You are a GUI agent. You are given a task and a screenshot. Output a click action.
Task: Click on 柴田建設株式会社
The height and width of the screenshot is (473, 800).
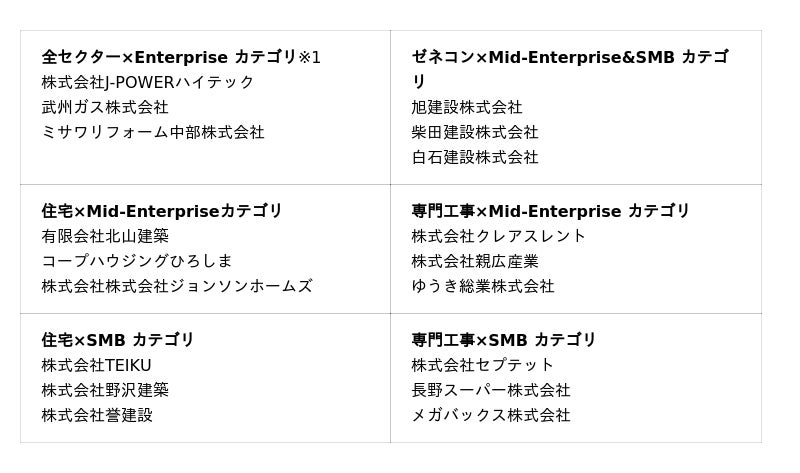point(474,132)
